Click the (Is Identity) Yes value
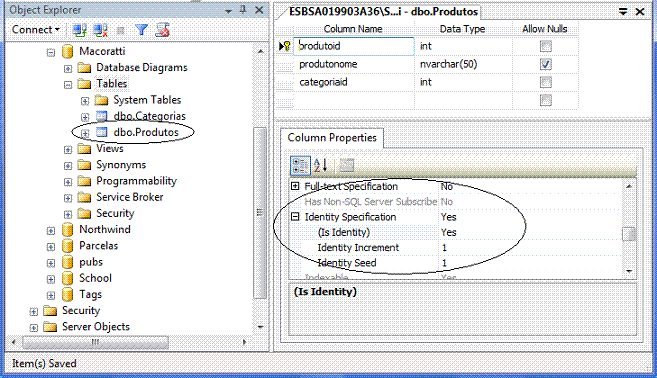 click(x=529, y=233)
